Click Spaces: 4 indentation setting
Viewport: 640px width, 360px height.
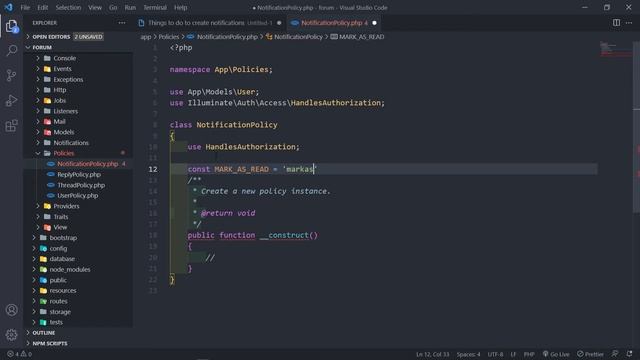coord(468,354)
